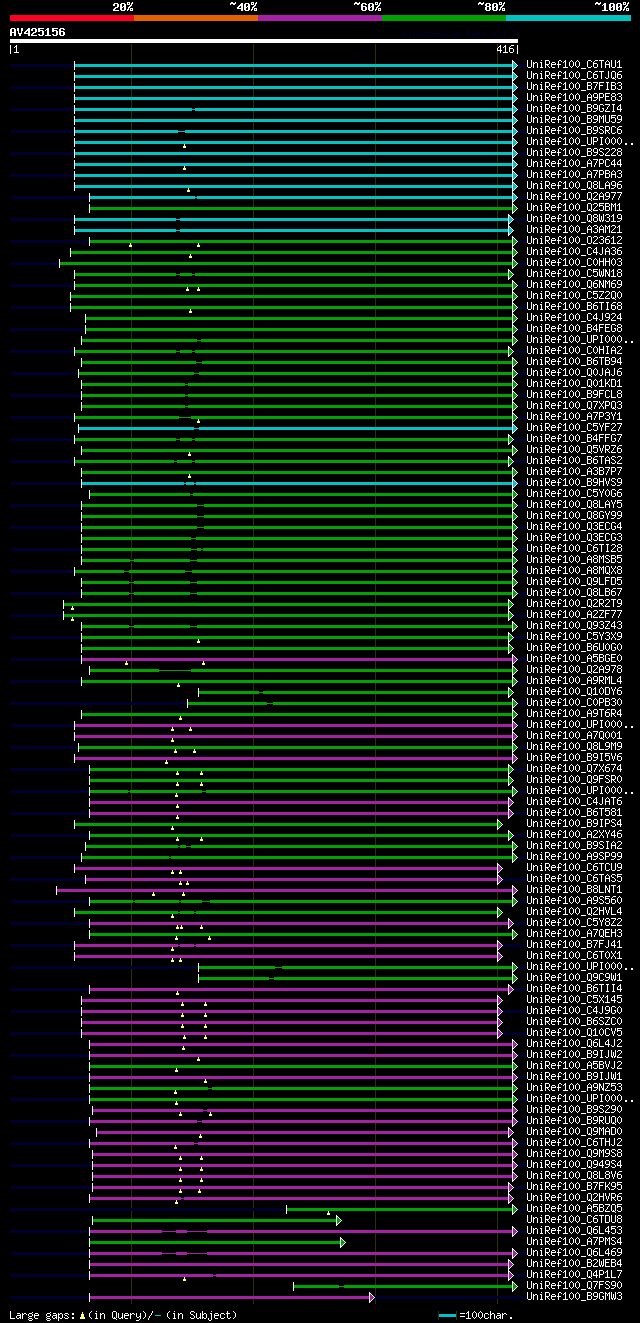This screenshot has width=640, height=1323.
Task: Click the UniRef100_Q93Z43 label
Action: 574,625
